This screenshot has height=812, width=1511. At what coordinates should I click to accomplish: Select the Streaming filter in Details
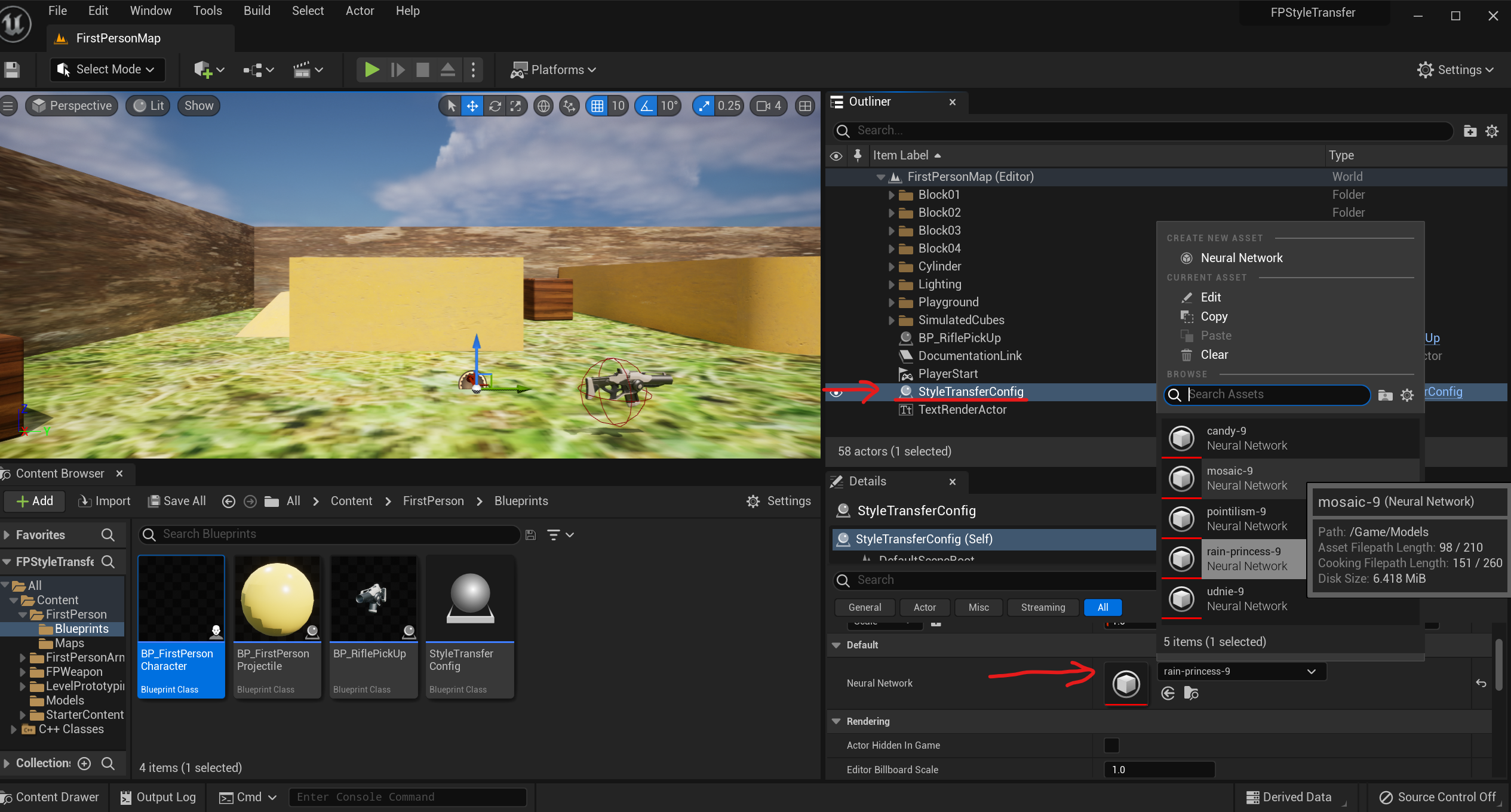[x=1043, y=608]
